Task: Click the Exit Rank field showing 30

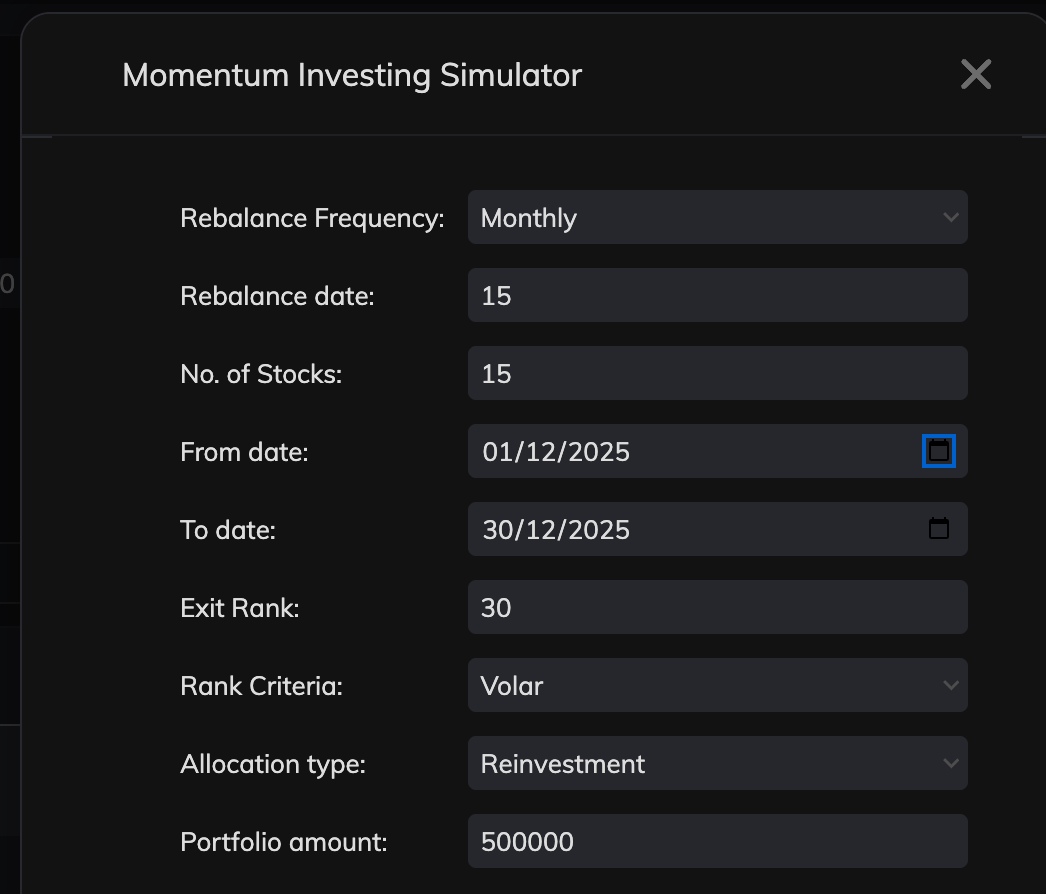Action: (x=717, y=607)
